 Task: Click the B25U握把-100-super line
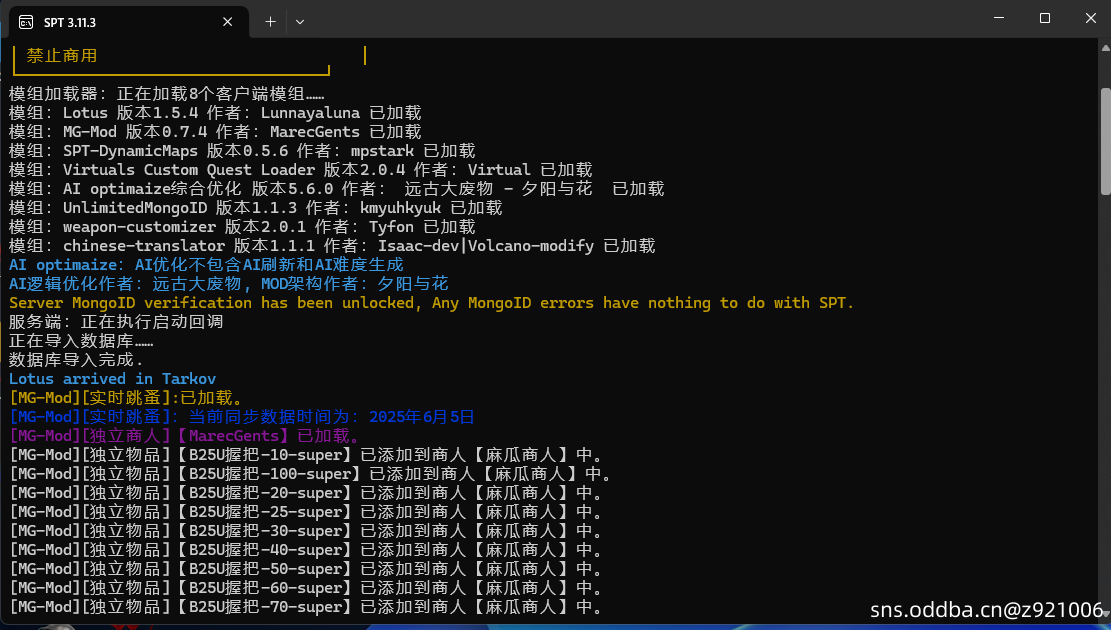pyautogui.click(x=310, y=474)
